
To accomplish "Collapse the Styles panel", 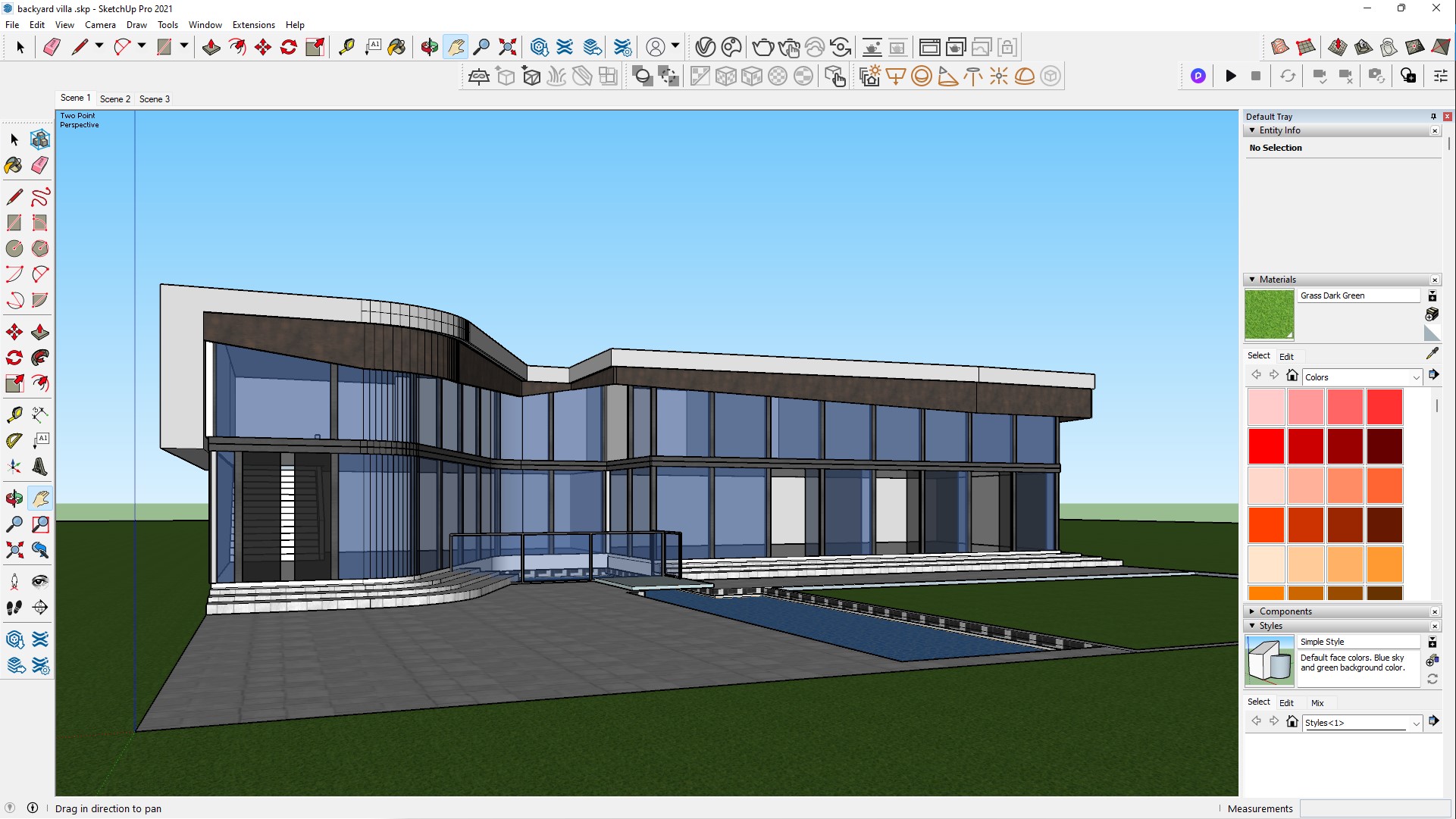I will point(1252,626).
